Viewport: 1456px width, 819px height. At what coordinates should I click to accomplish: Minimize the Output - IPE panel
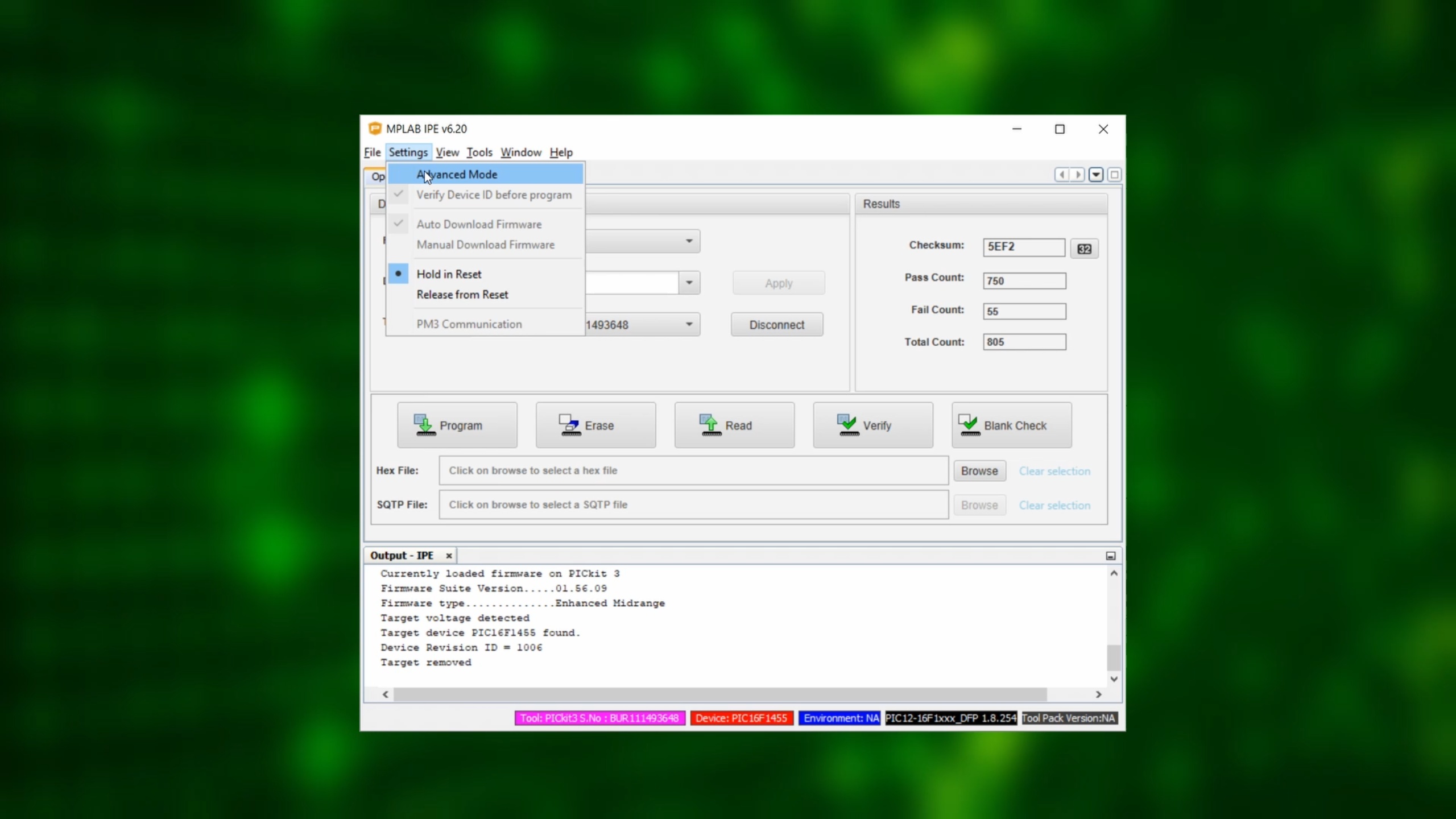pos(1110,556)
